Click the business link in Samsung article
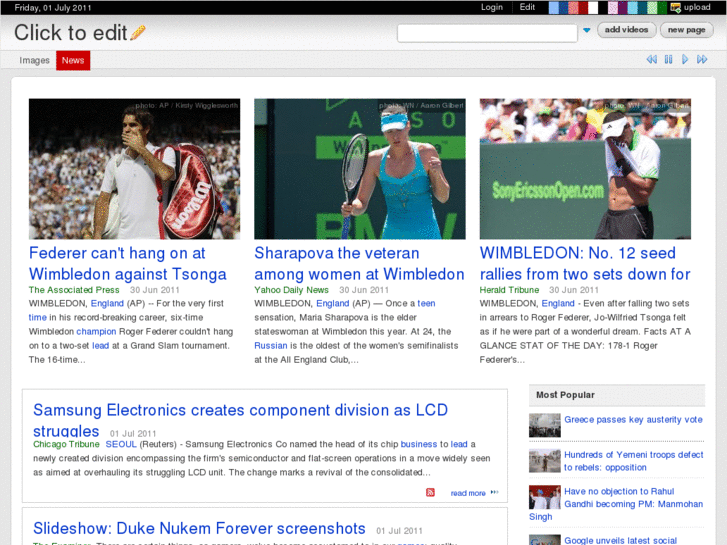 pyautogui.click(x=419, y=444)
